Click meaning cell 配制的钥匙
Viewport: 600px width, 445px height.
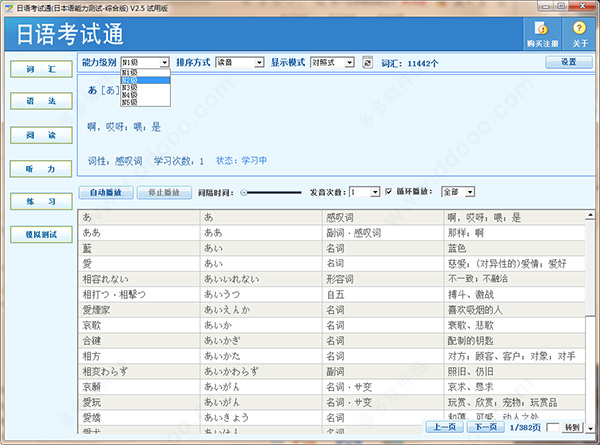click(514, 341)
